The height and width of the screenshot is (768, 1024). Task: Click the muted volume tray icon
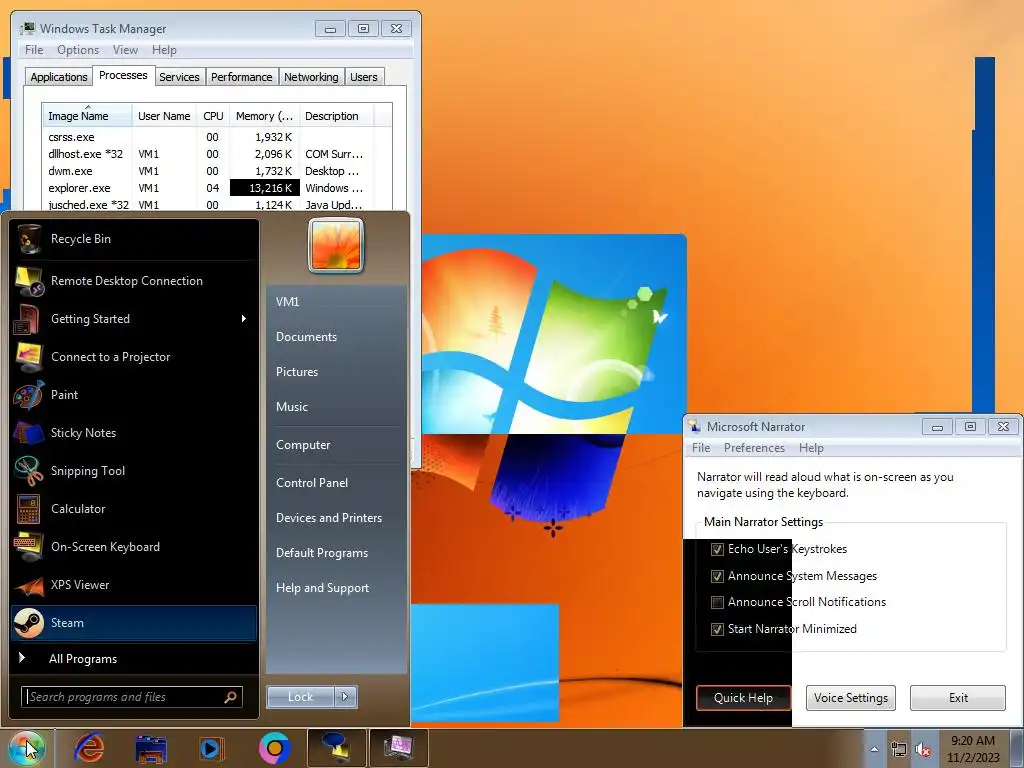click(923, 750)
